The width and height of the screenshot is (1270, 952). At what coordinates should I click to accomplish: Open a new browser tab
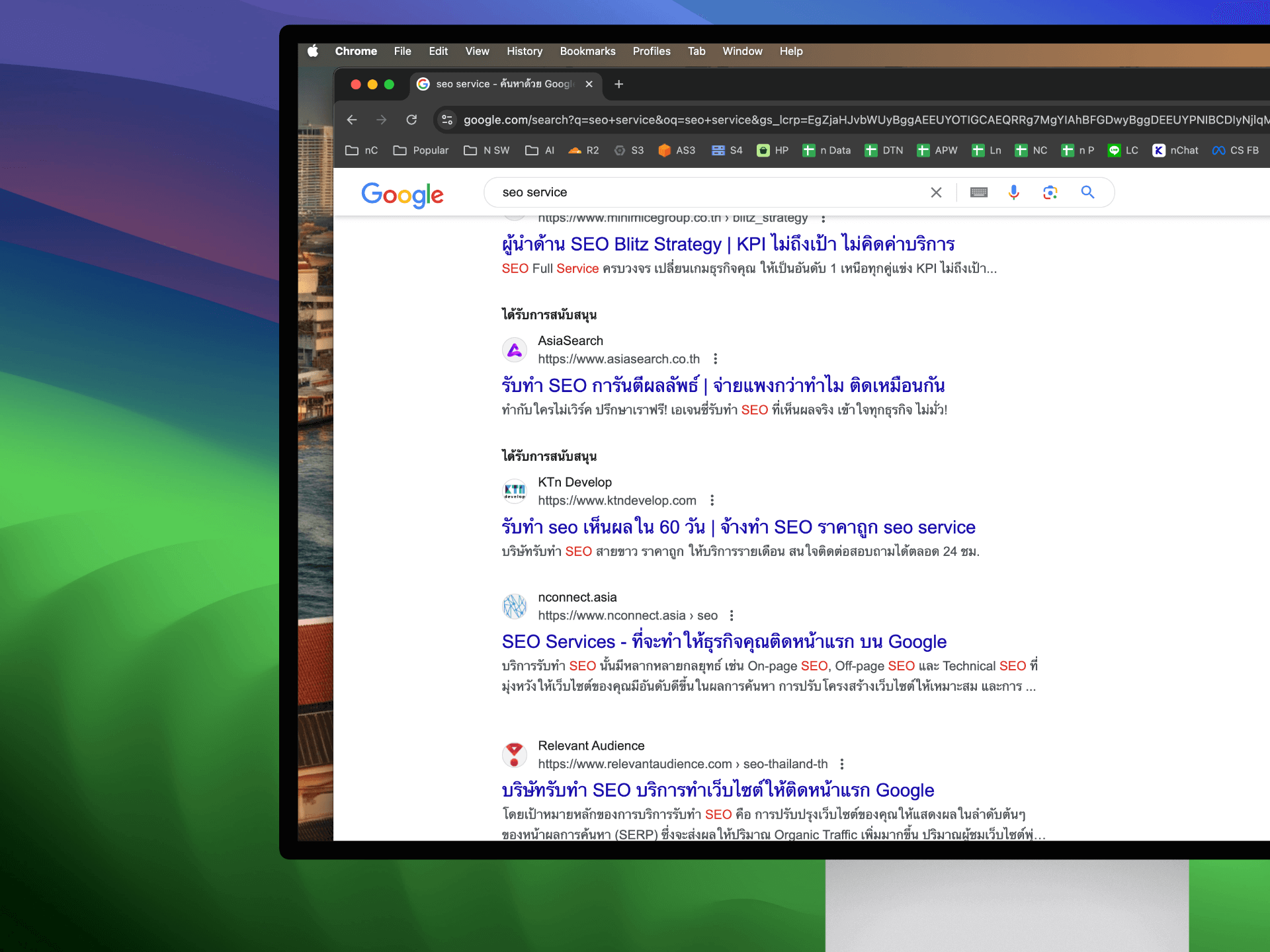[618, 84]
